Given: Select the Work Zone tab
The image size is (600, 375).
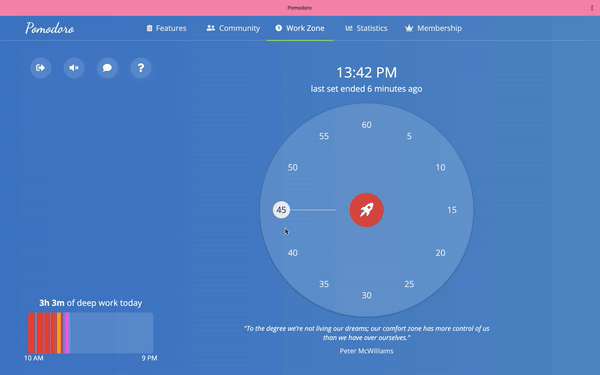Looking at the screenshot, I should pyautogui.click(x=300, y=28).
